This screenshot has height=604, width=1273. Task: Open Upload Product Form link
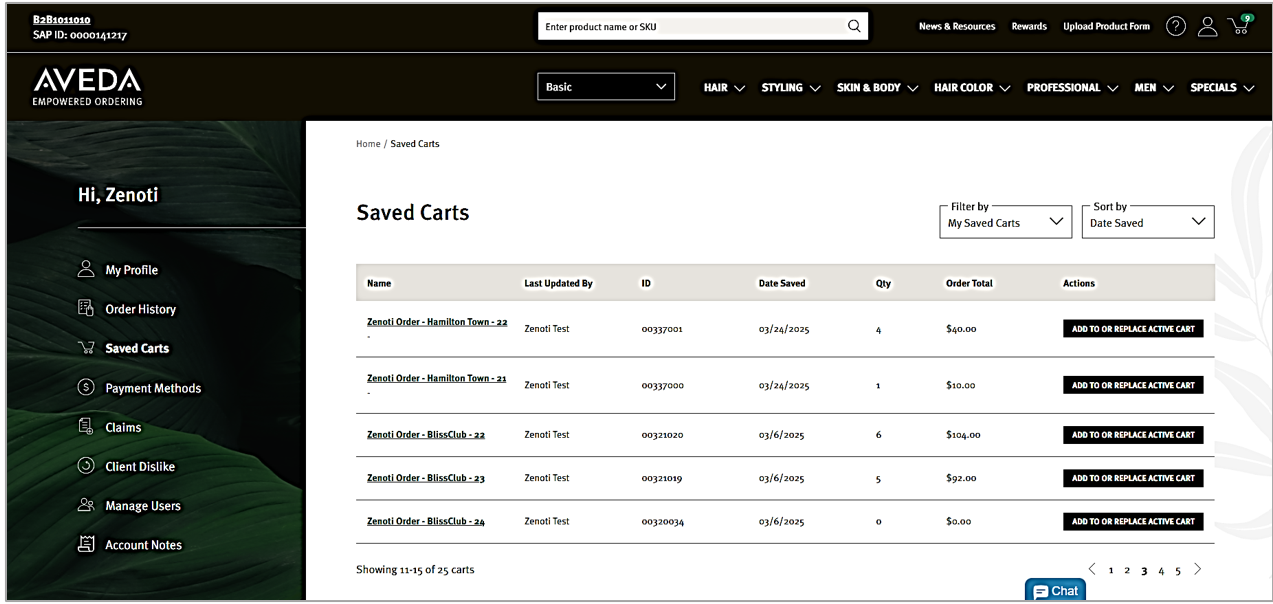pos(1106,27)
